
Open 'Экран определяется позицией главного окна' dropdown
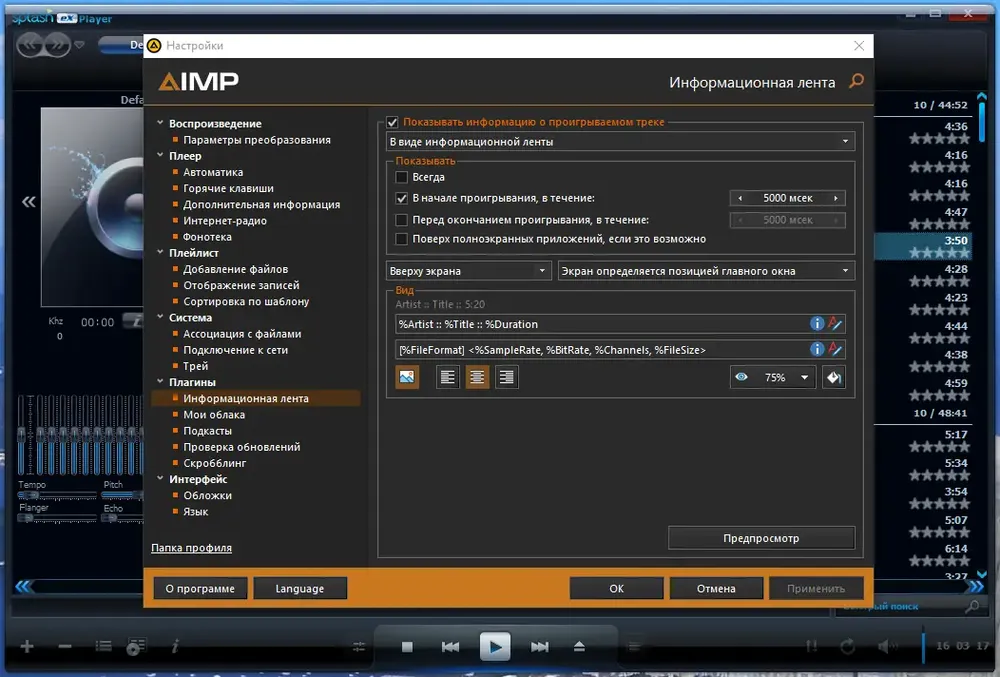click(706, 271)
